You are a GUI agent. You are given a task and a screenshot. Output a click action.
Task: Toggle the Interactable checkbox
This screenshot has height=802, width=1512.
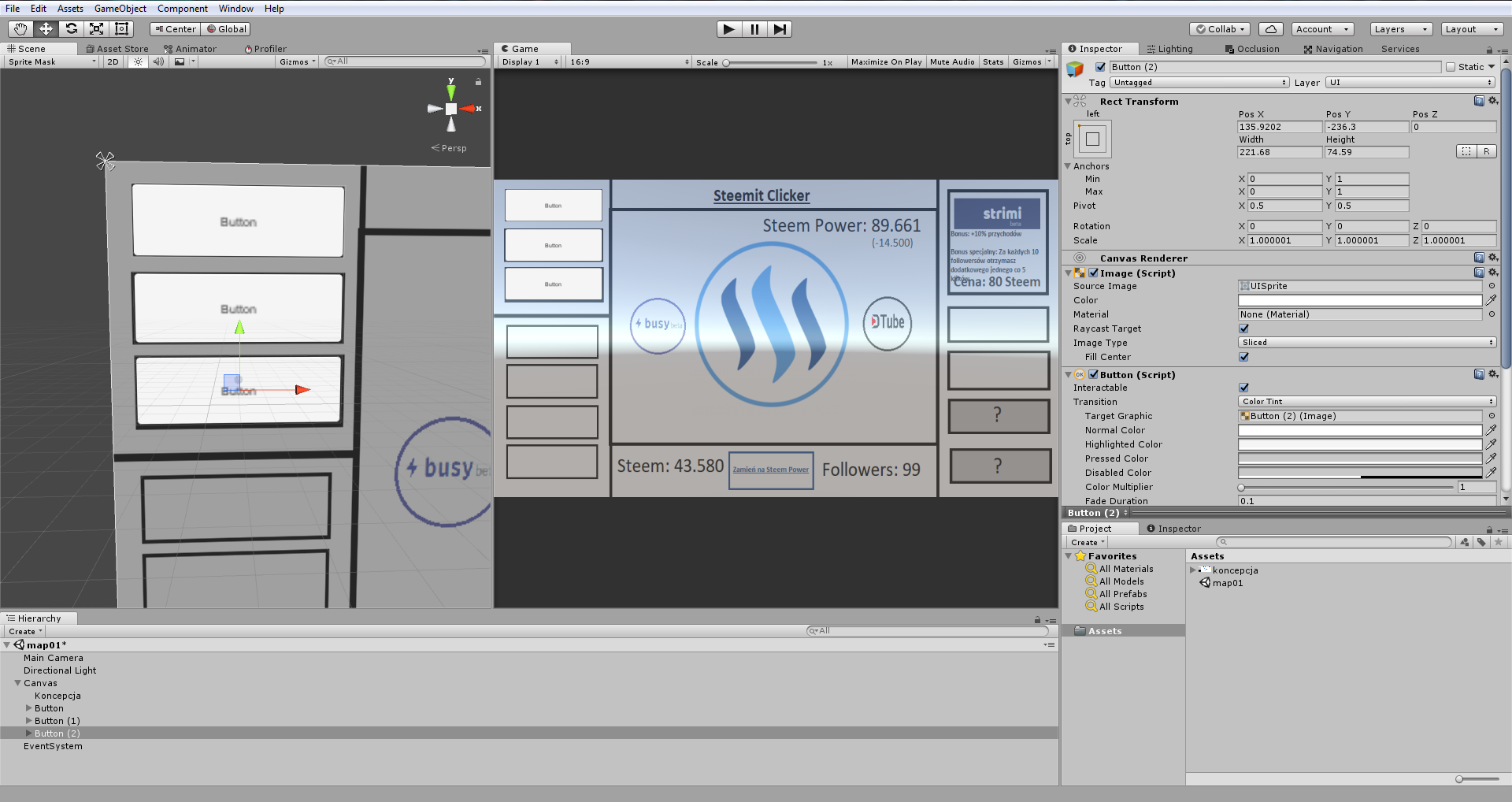pyautogui.click(x=1243, y=388)
